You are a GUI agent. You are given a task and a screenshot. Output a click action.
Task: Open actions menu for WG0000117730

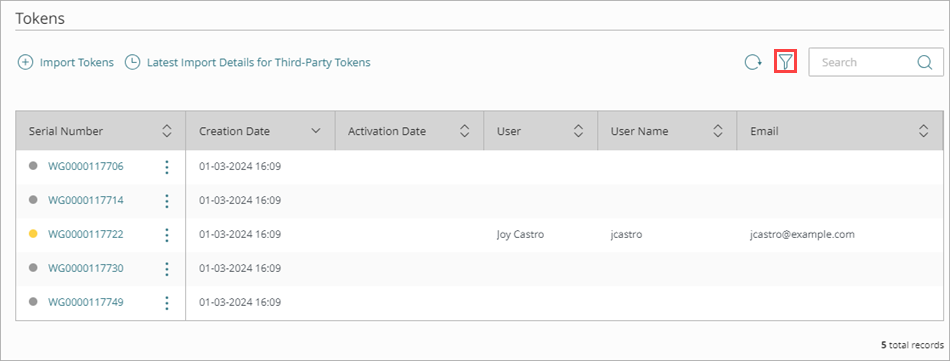(x=167, y=268)
